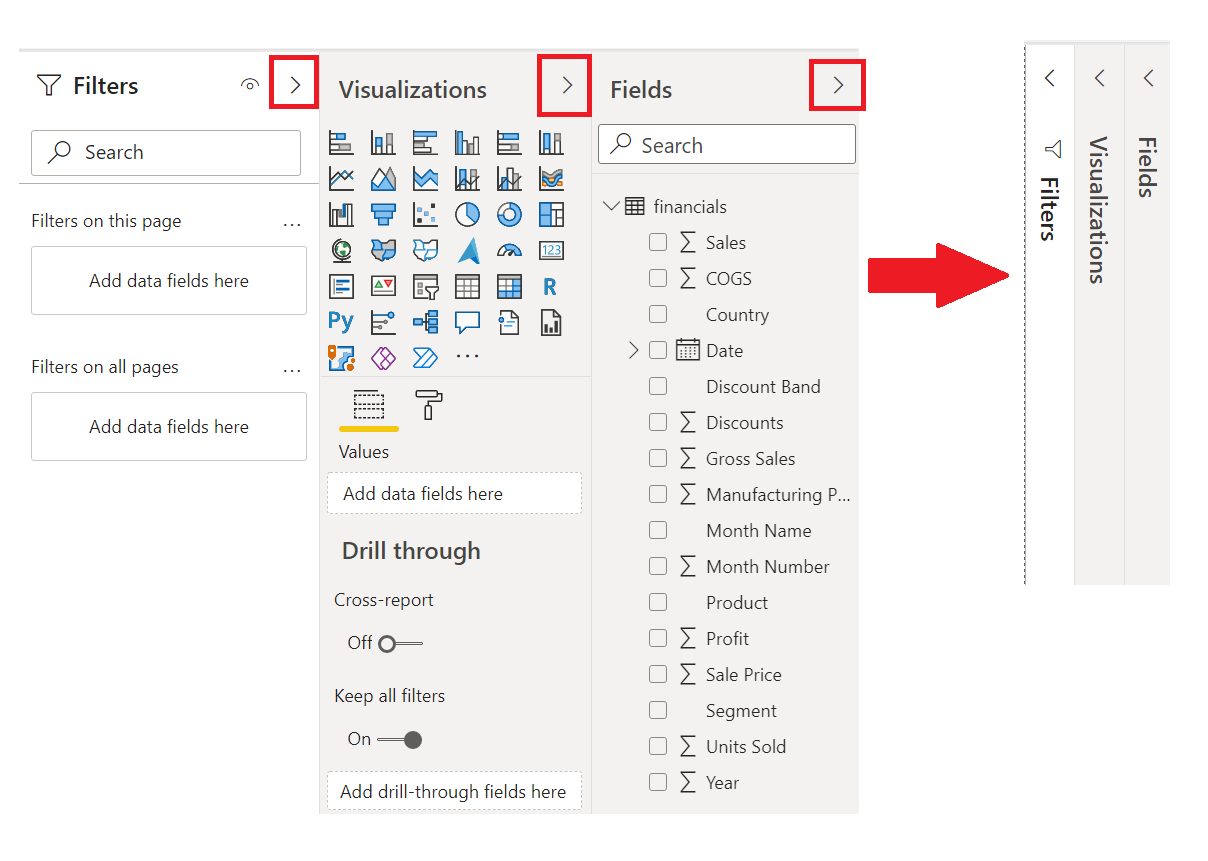
Task: Collapse the Visualizations pane chevron
Action: (x=567, y=86)
